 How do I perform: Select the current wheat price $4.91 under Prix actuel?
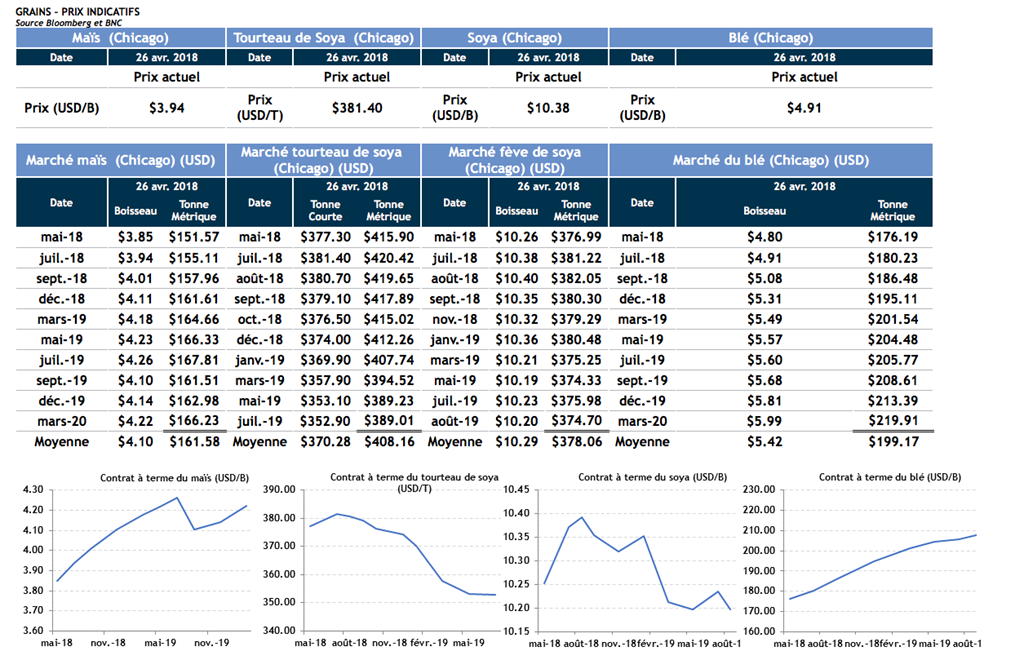pyautogui.click(x=805, y=107)
